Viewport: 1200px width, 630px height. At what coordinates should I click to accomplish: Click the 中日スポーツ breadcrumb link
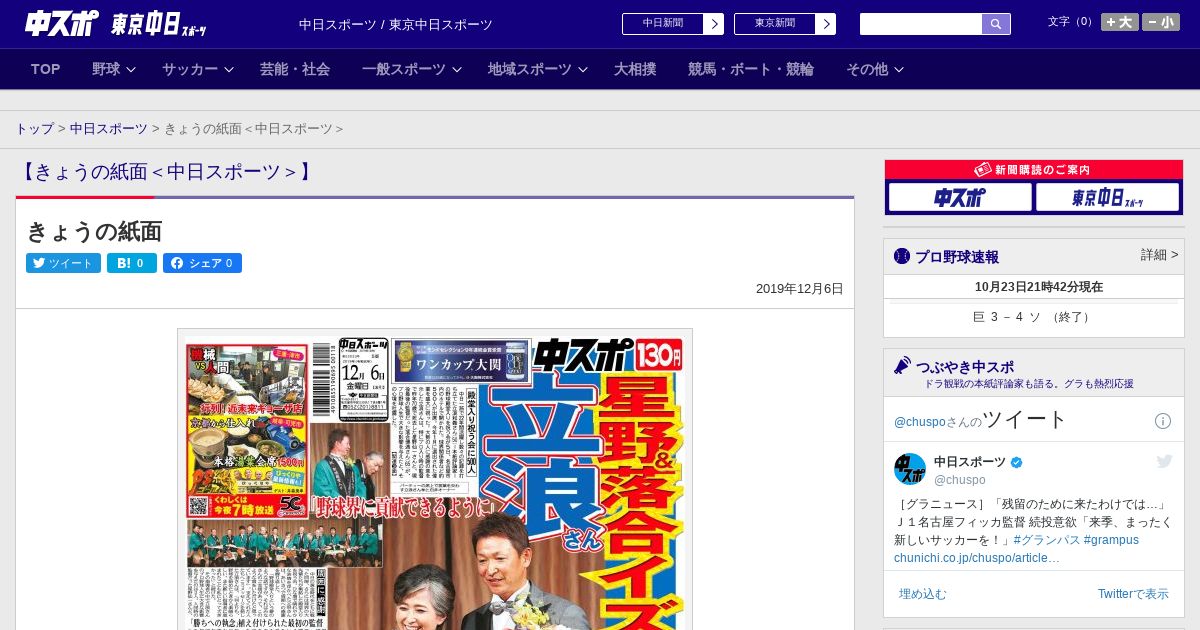[x=108, y=129]
